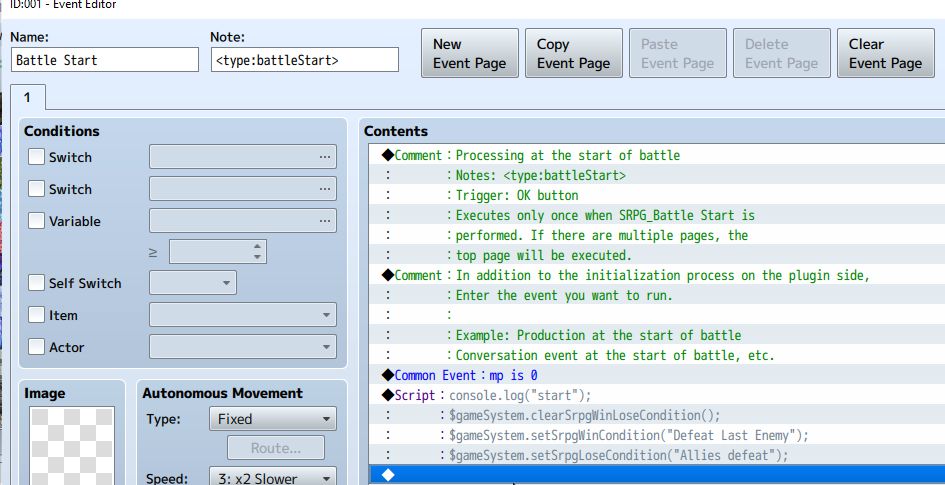Open the Speed dropdown showing x2 Slower
The height and width of the screenshot is (485, 945).
[x=273, y=478]
